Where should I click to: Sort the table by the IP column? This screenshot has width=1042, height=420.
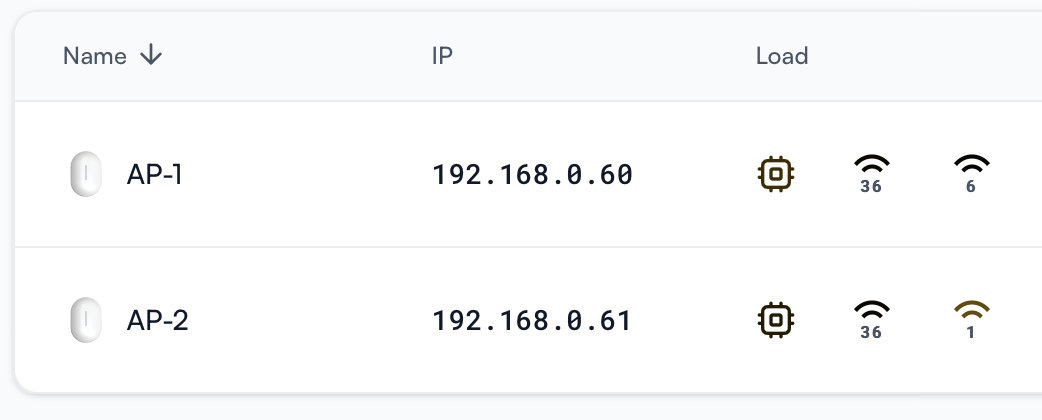click(x=442, y=56)
